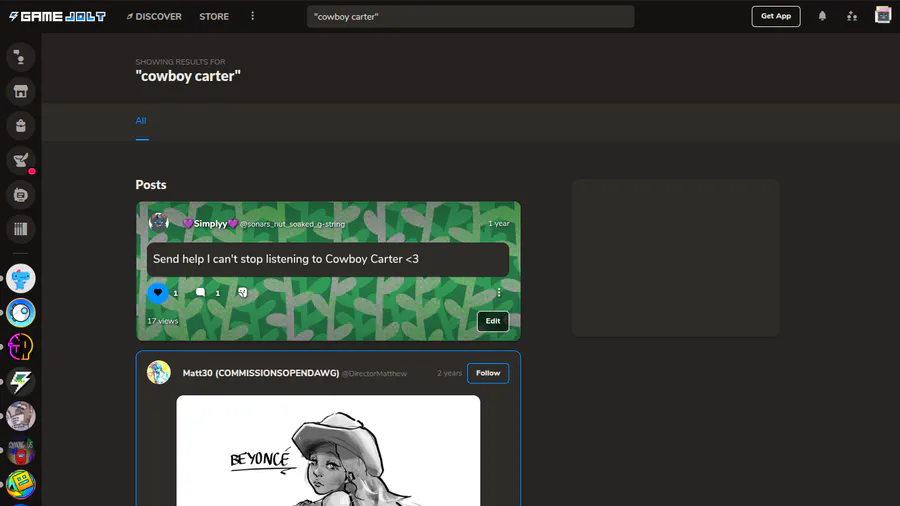Click the Edit button on Simplyy's post
Screen dimensions: 900x506
[x=493, y=321]
